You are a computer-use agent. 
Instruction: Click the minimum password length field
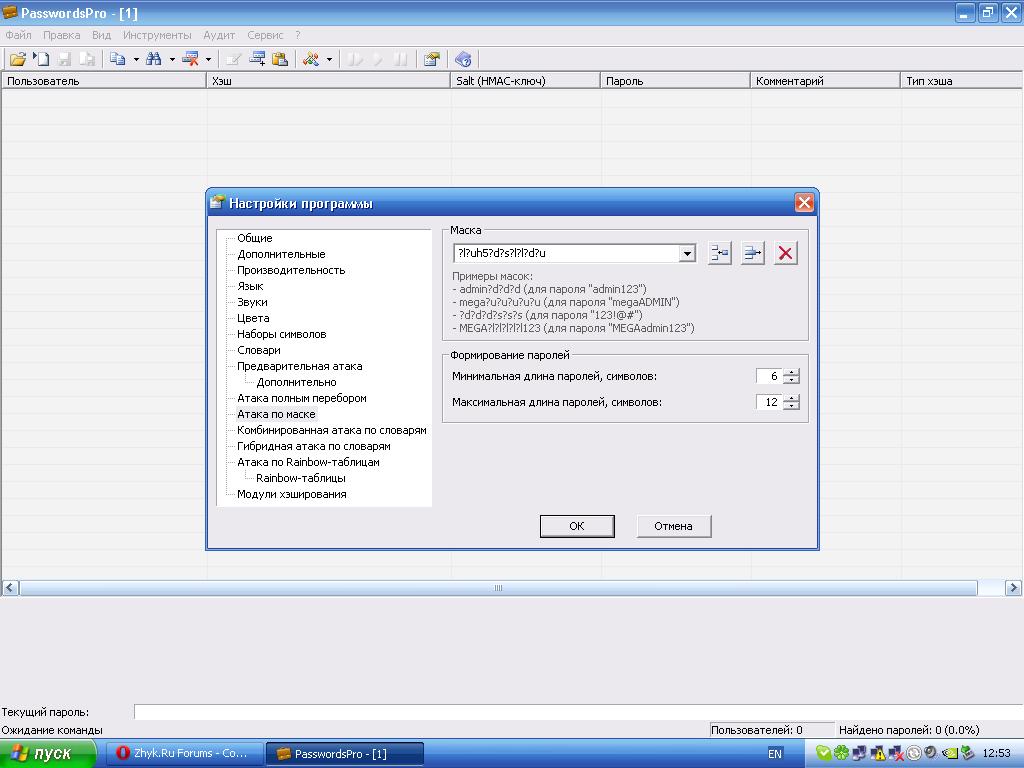(x=769, y=376)
